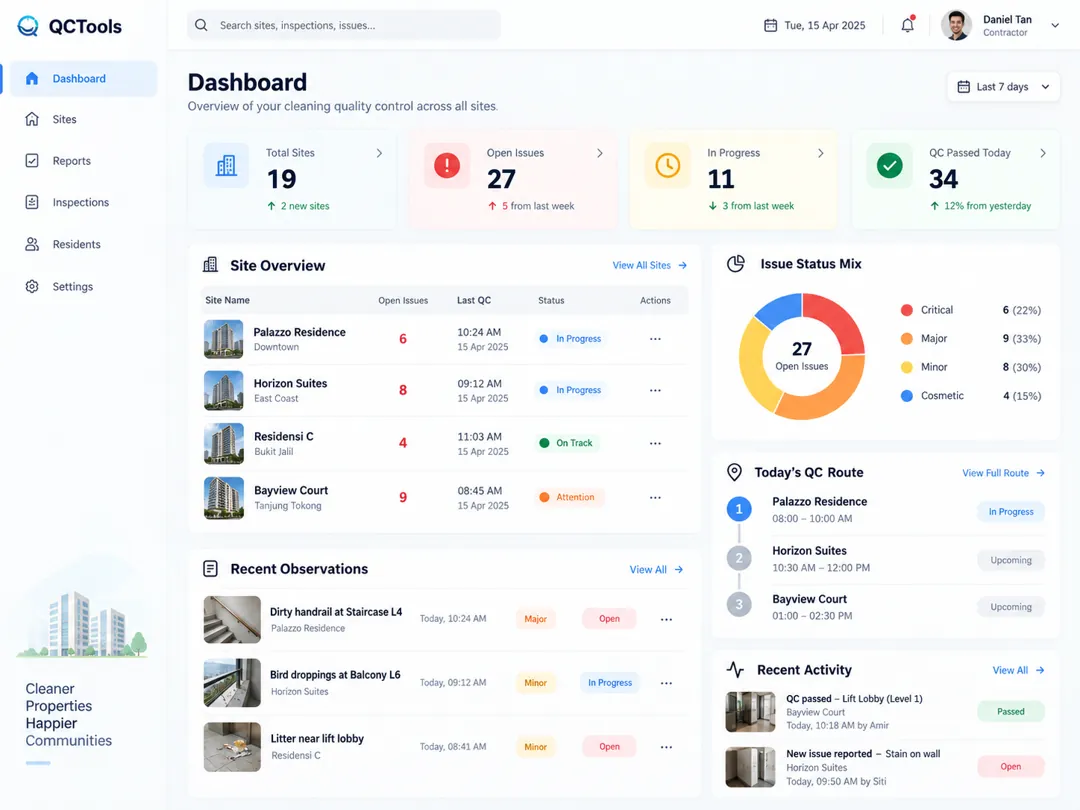The image size is (1080, 810).
Task: Expand the Total Sites card chevron
Action: [379, 153]
